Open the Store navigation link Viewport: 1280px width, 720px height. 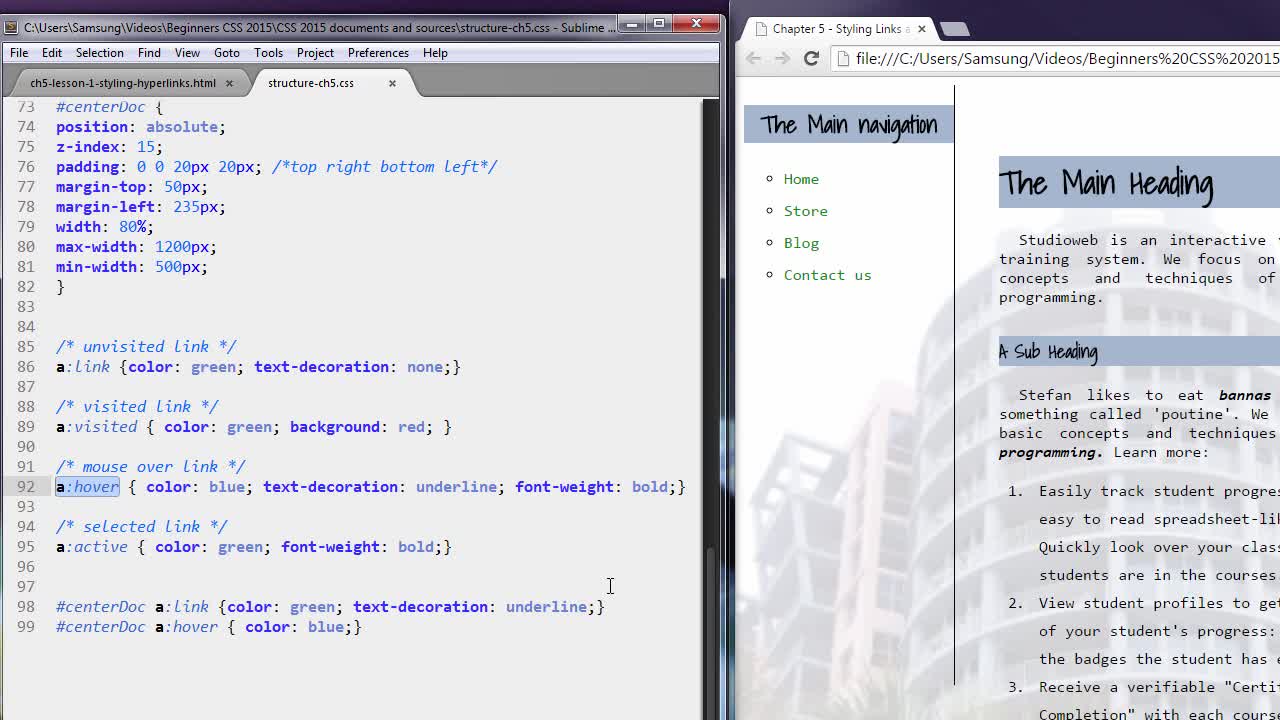[805, 211]
